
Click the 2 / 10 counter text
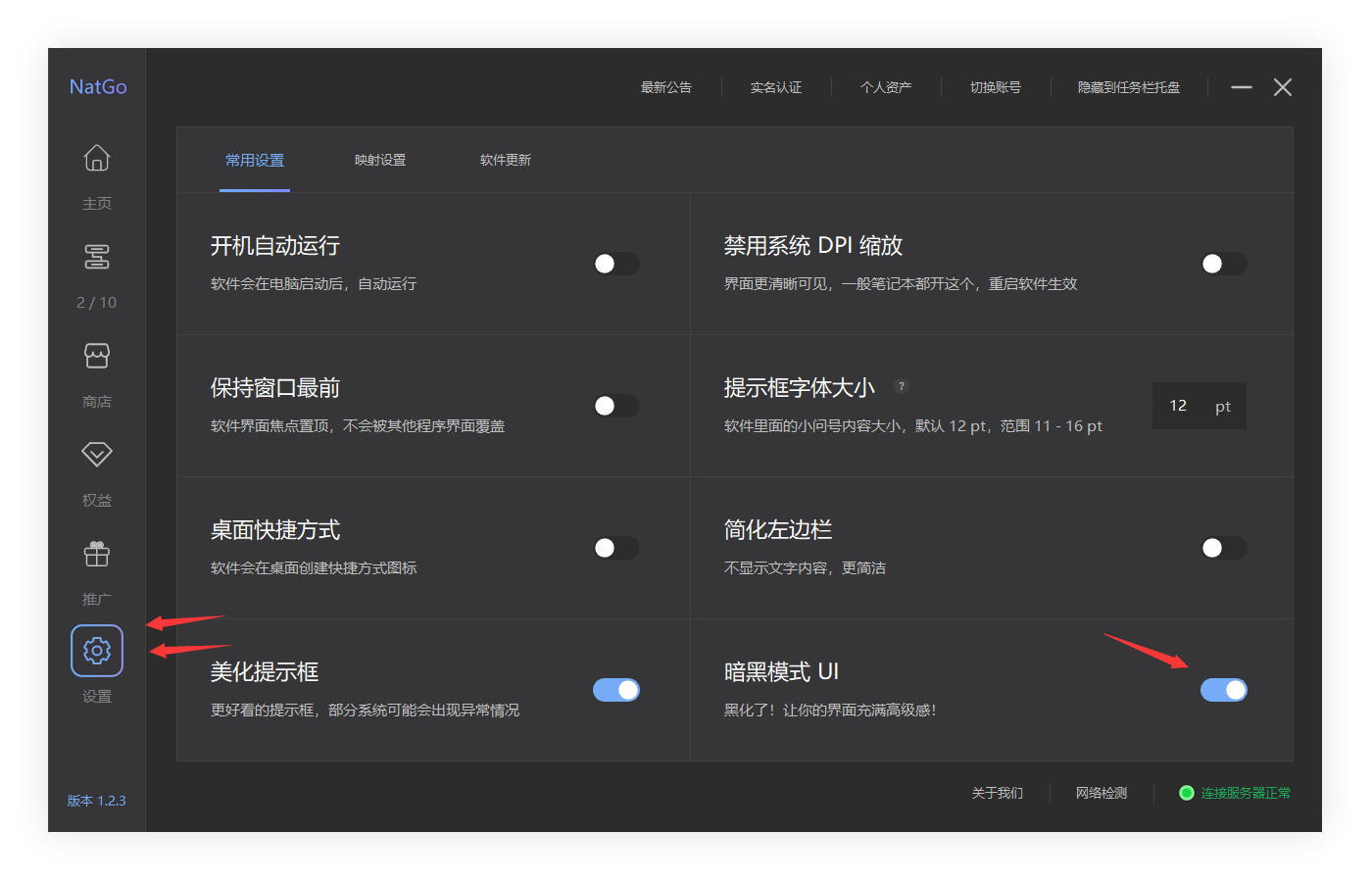pyautogui.click(x=96, y=303)
